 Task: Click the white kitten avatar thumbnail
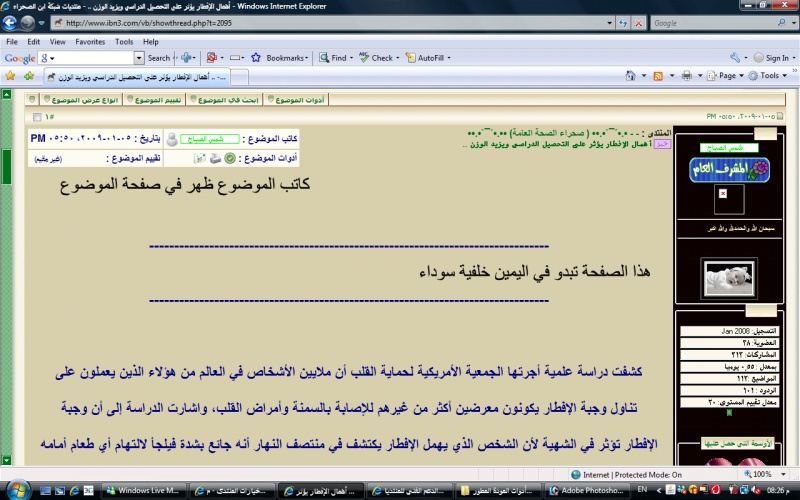pos(730,279)
